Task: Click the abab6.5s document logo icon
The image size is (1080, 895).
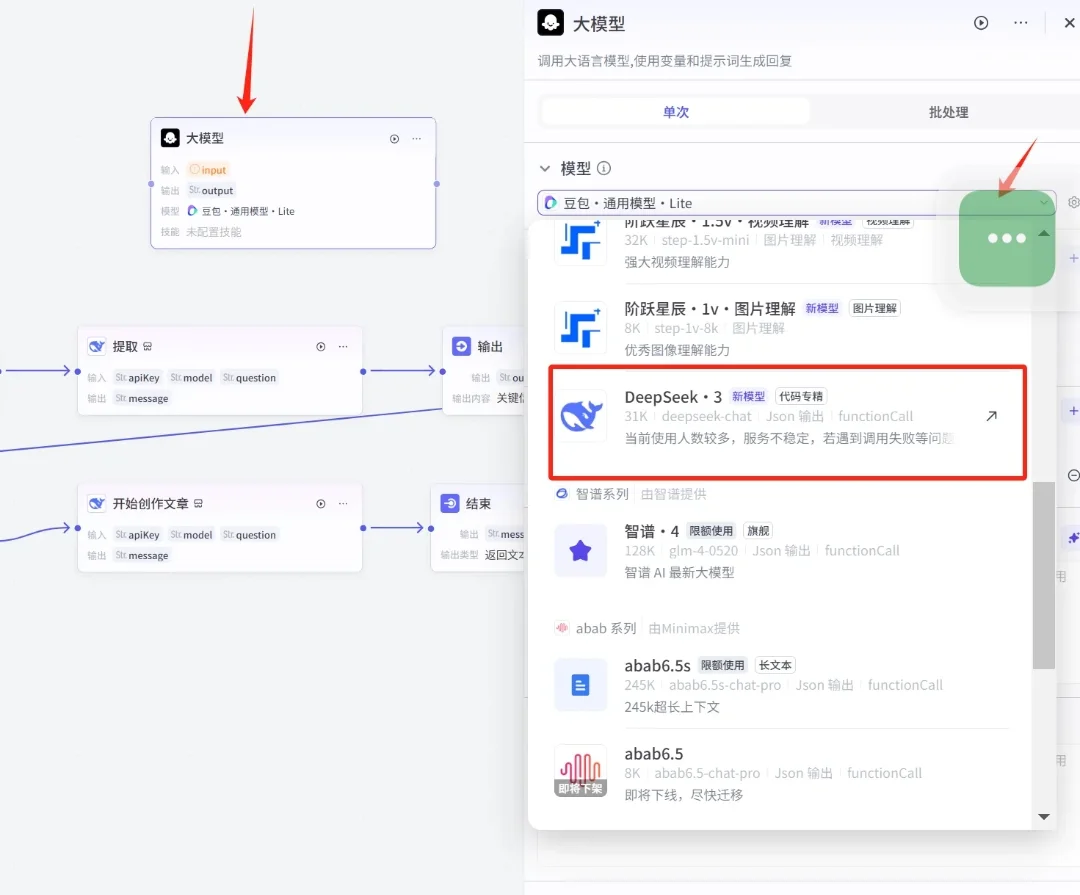Action: (x=580, y=685)
